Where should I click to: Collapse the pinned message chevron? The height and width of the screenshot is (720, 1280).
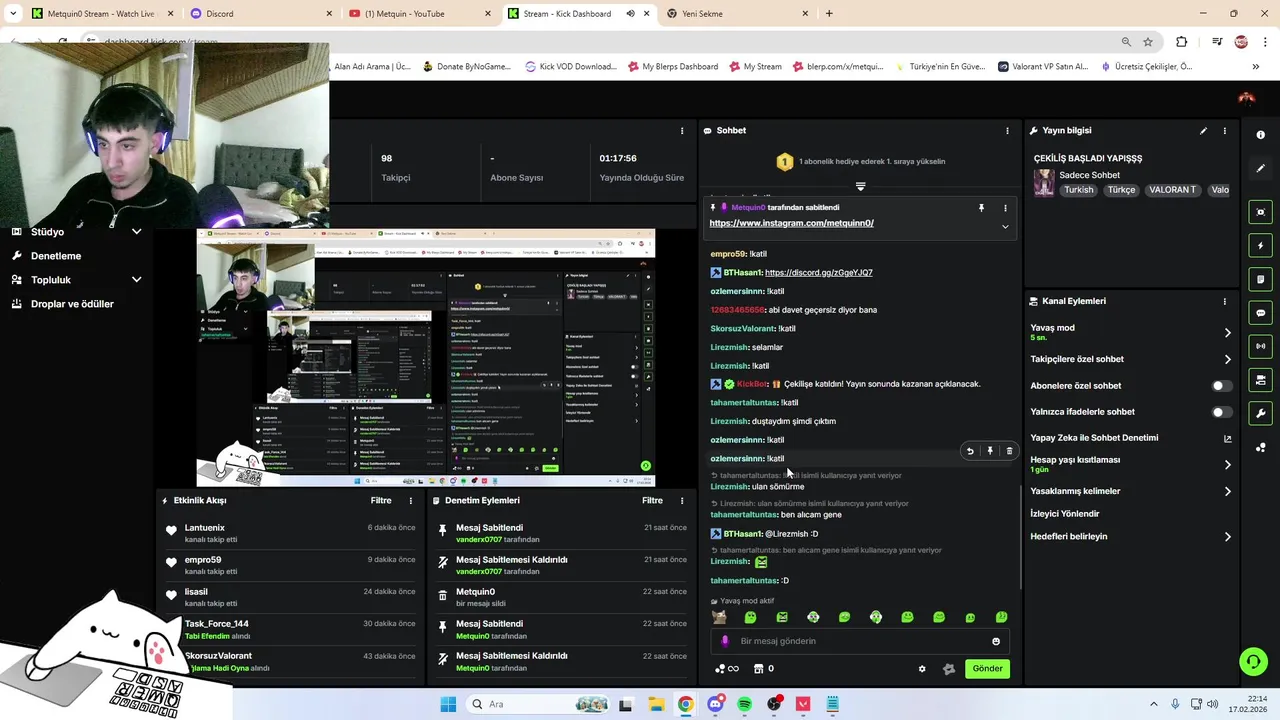coord(1005,227)
